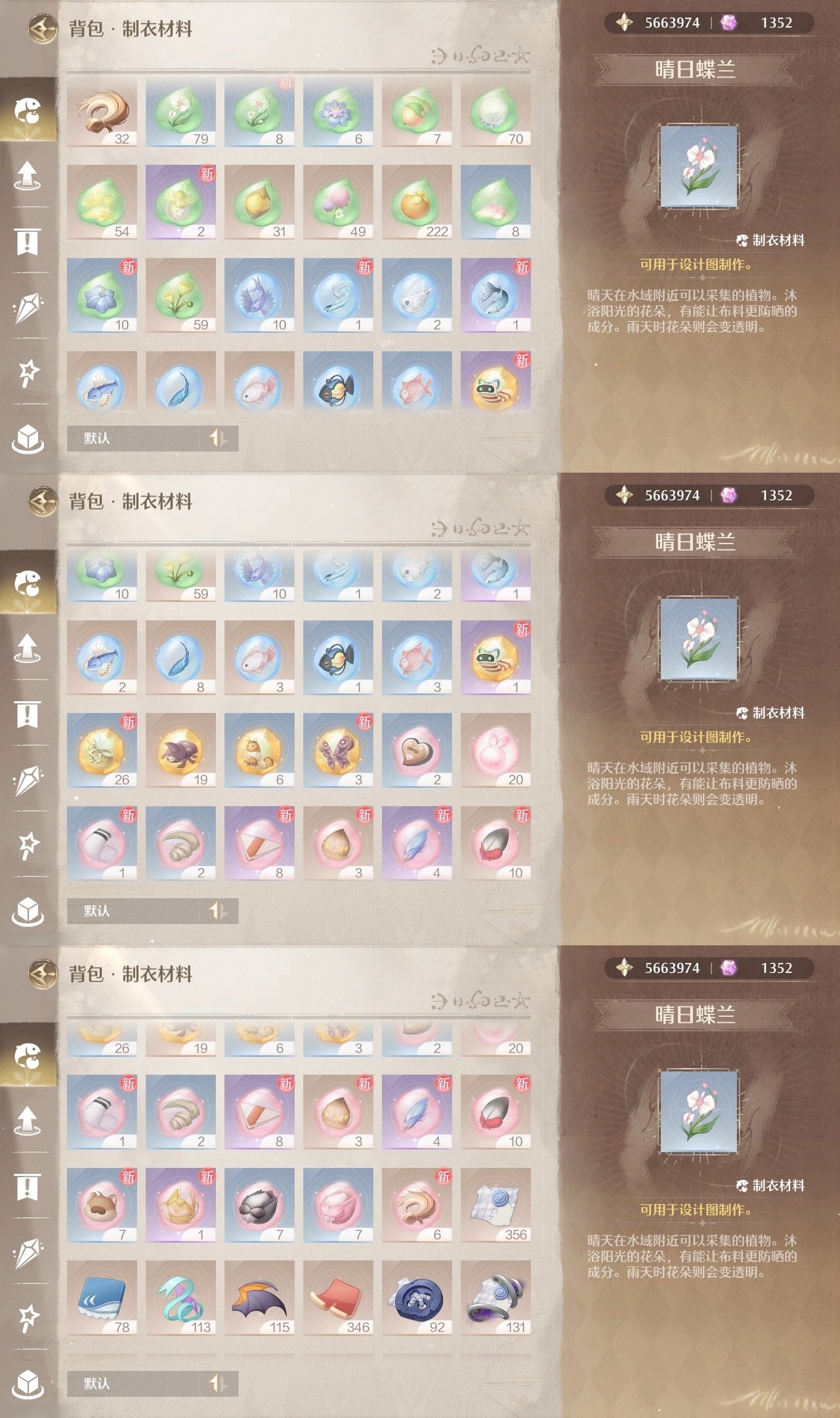
Task: Select the swirl cloth material showing 356
Action: point(495,1205)
